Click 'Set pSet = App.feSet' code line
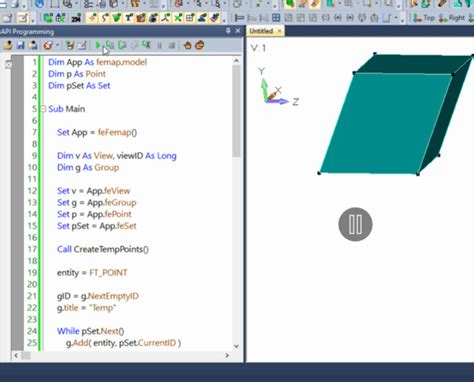 pyautogui.click(x=97, y=226)
